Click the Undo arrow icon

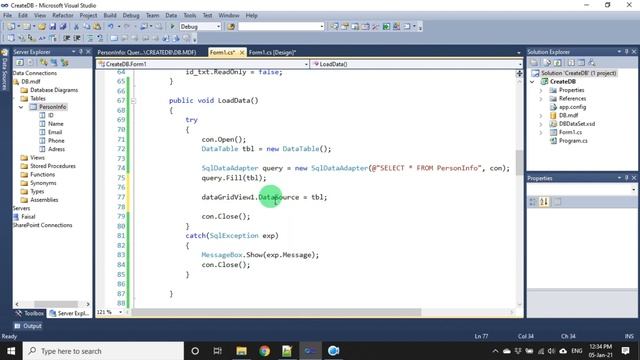pos(111,27)
